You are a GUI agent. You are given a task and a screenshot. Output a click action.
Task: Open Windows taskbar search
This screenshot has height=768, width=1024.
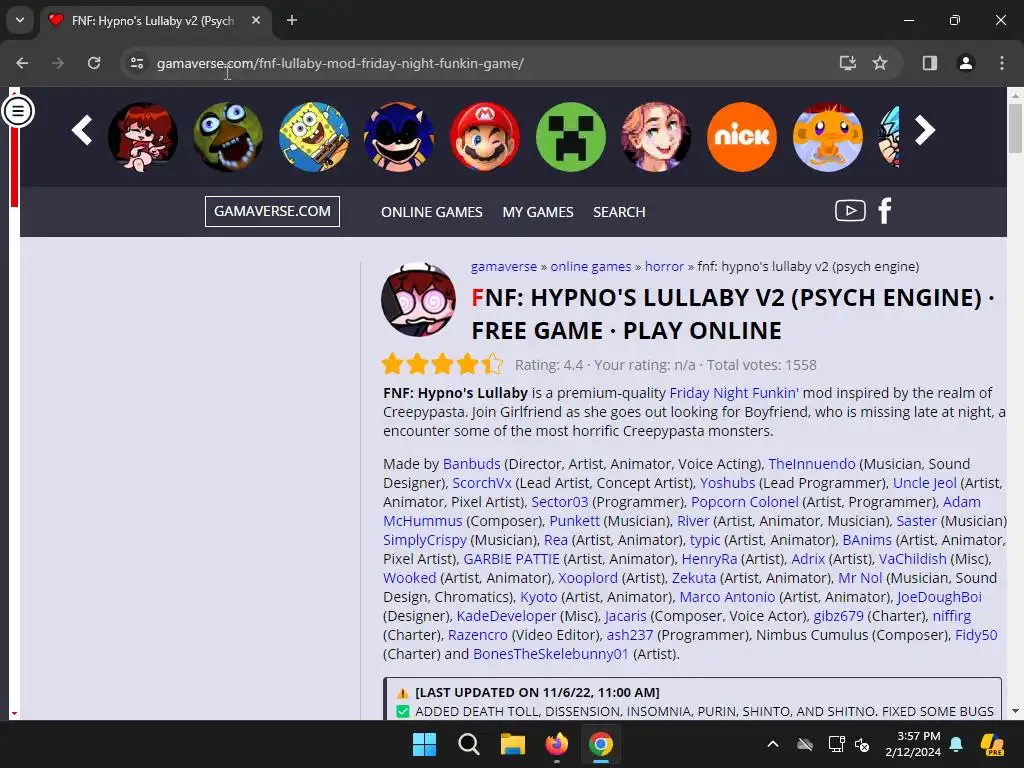coord(468,744)
